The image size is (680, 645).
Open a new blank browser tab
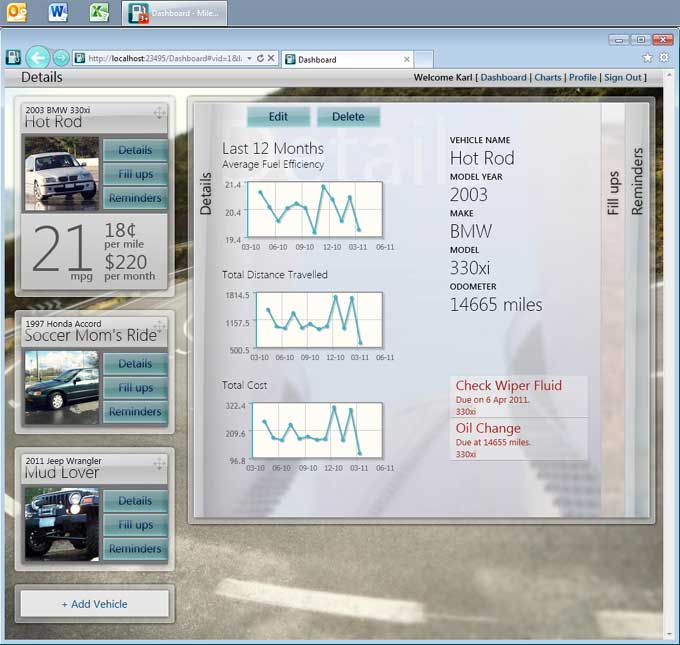424,59
